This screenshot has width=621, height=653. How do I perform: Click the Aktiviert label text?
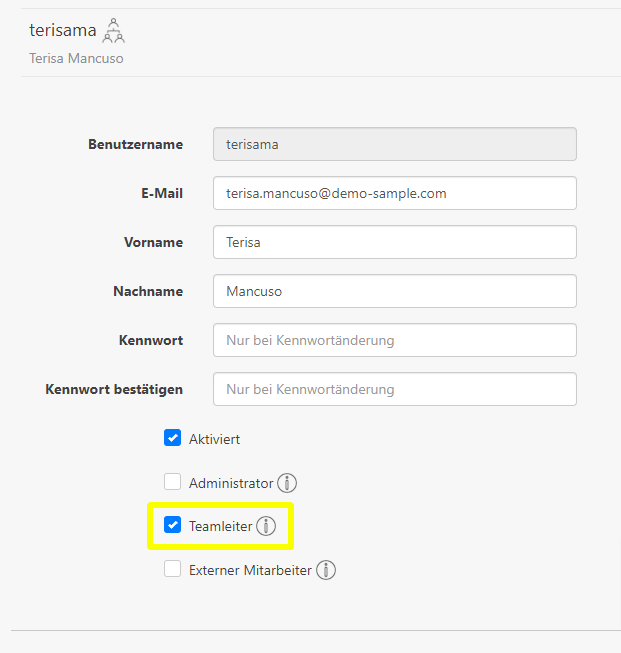[214, 439]
